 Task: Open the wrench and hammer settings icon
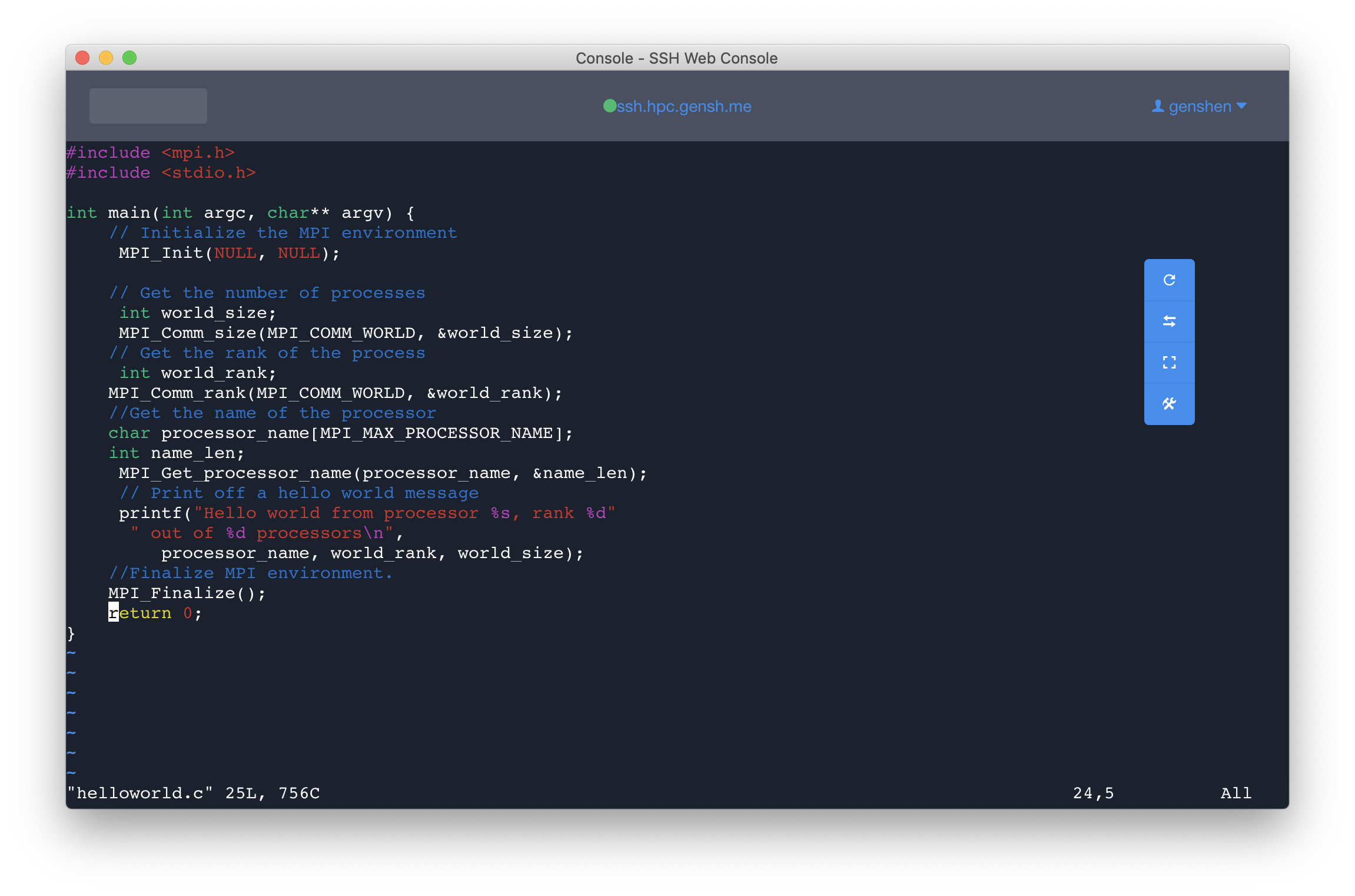pos(1169,404)
